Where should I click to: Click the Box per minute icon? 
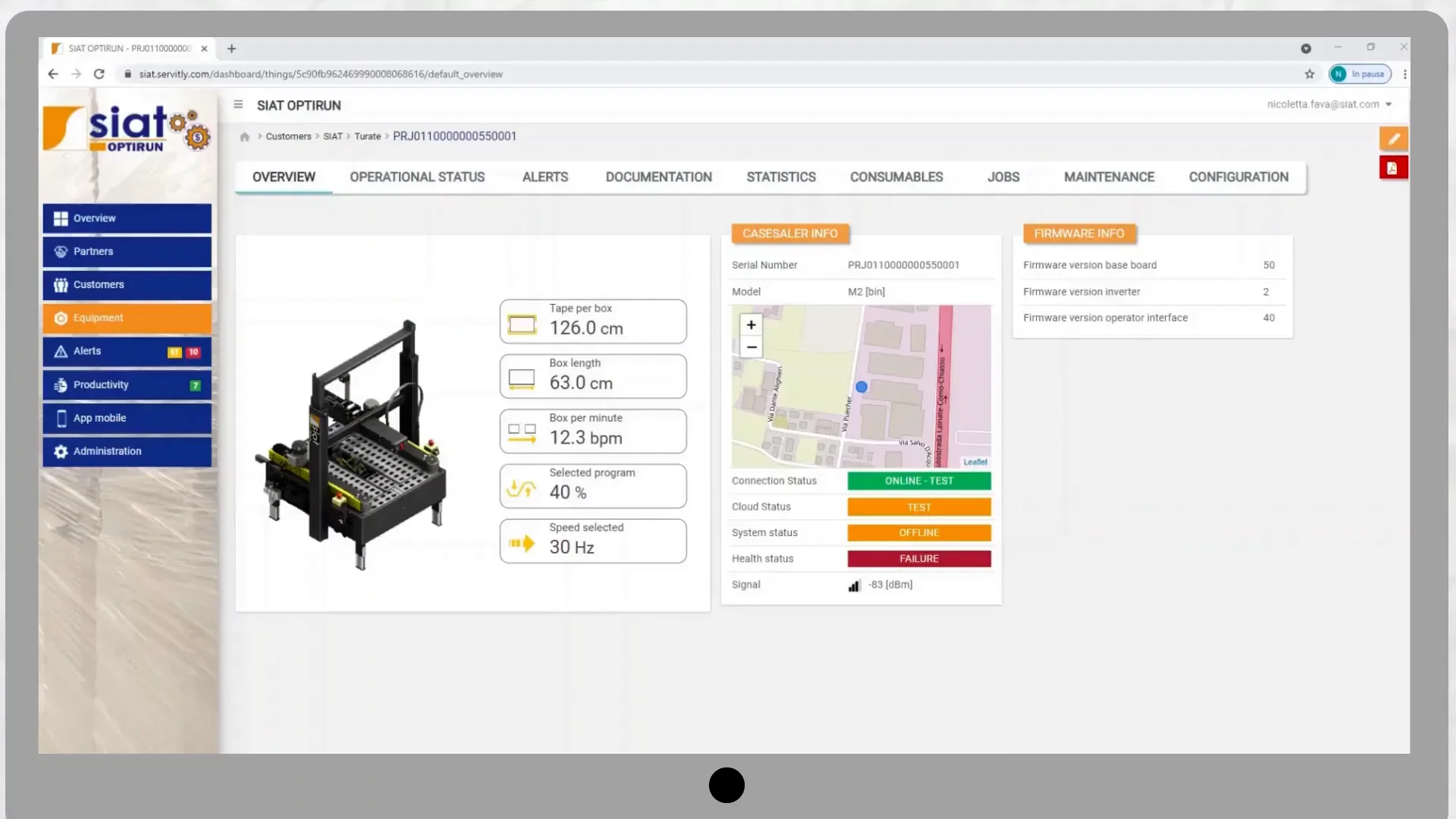[522, 433]
